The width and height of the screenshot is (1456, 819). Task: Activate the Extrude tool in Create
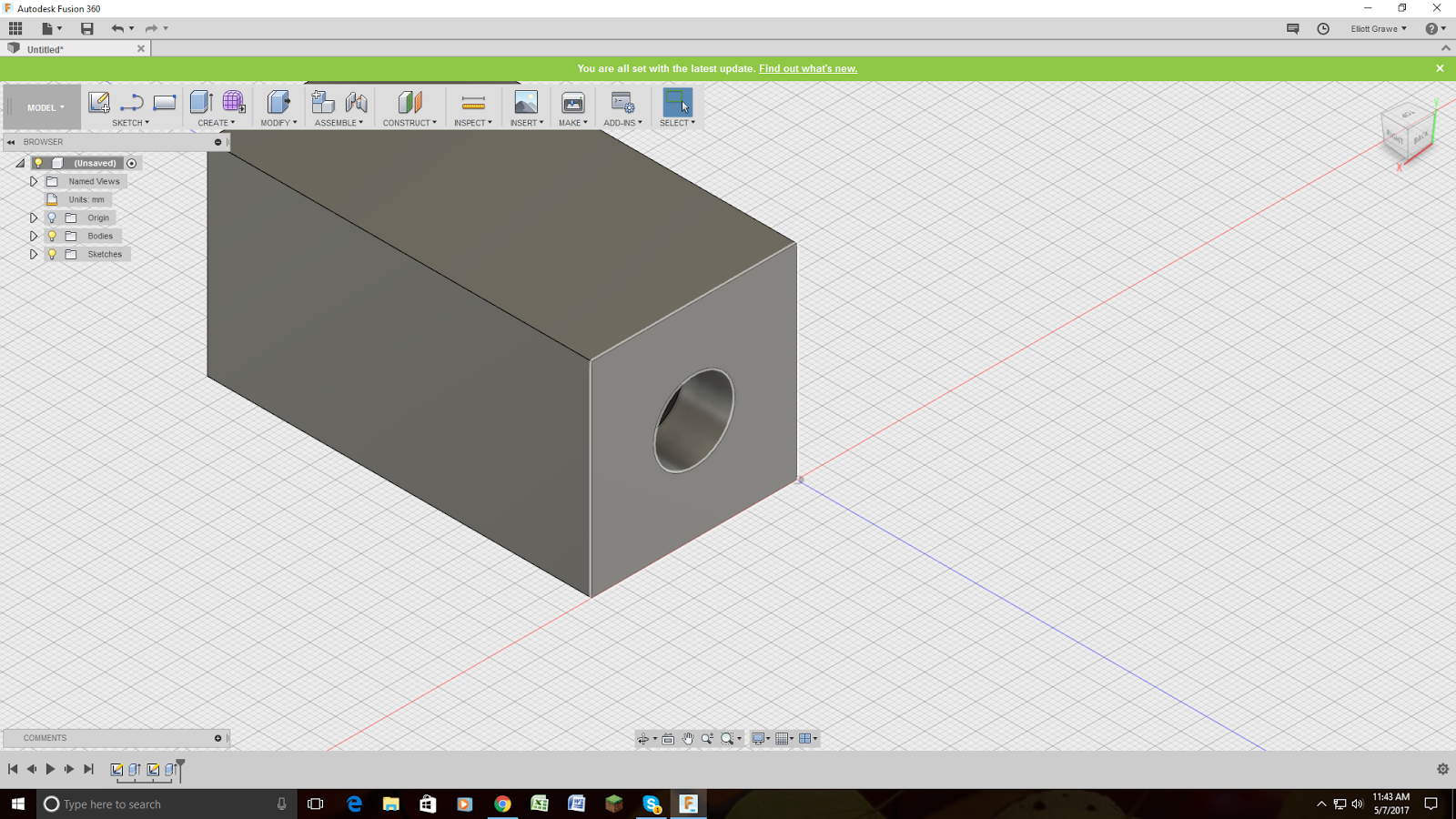tap(201, 102)
